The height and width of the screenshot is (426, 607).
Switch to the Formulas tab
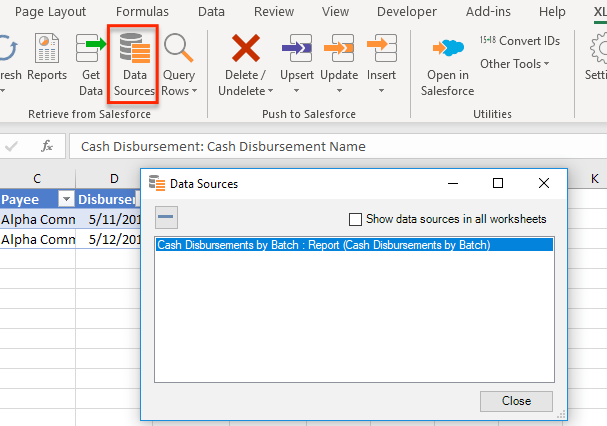pos(142,12)
